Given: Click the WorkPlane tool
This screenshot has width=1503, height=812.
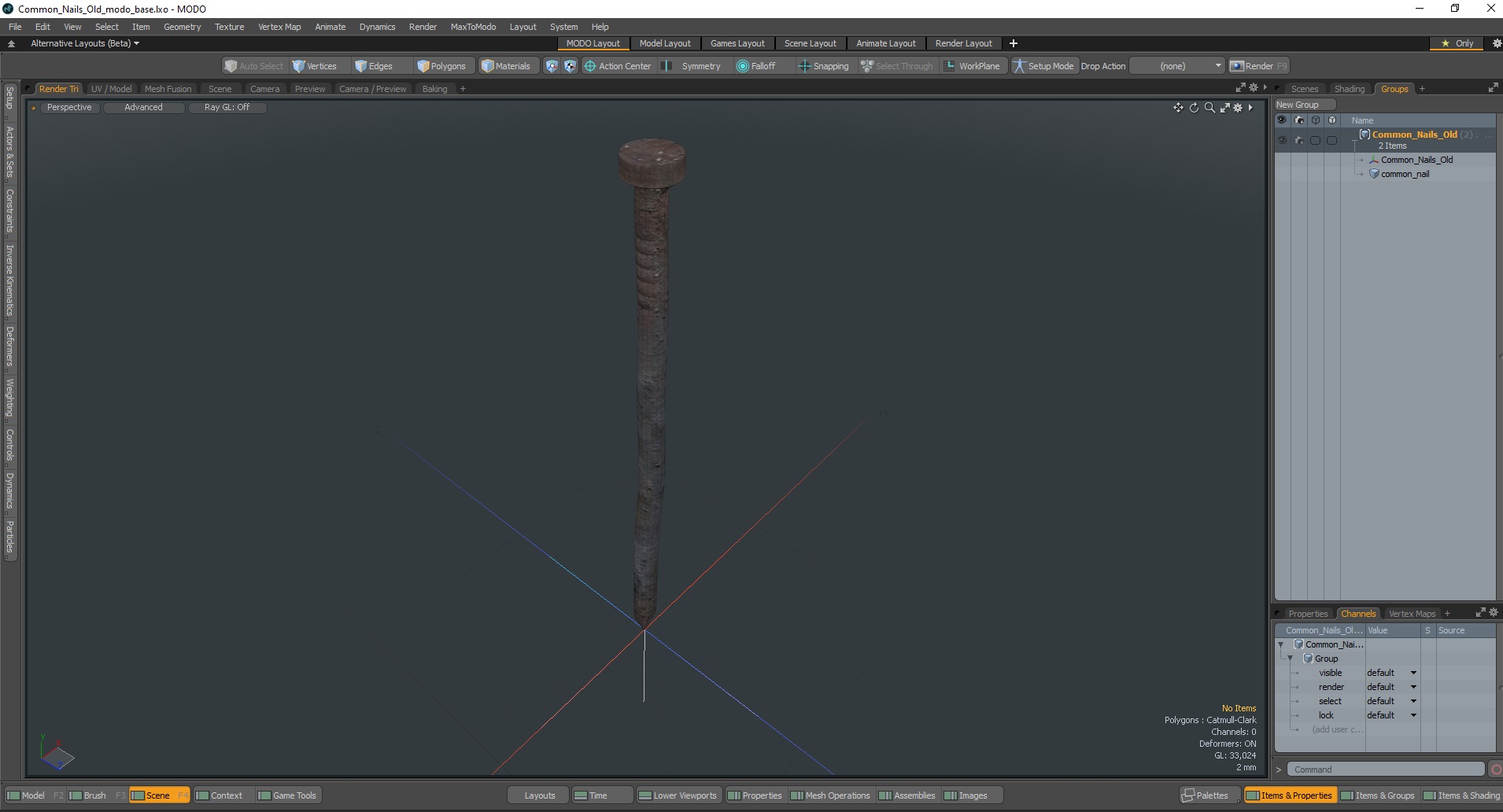Looking at the screenshot, I should pyautogui.click(x=973, y=66).
